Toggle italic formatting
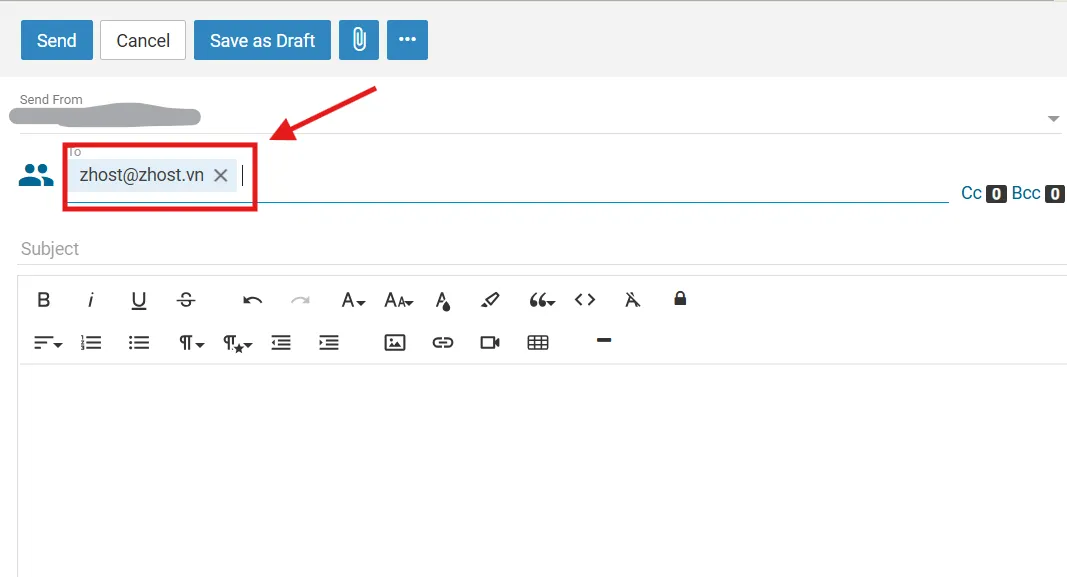The height and width of the screenshot is (577, 1067). (x=91, y=300)
